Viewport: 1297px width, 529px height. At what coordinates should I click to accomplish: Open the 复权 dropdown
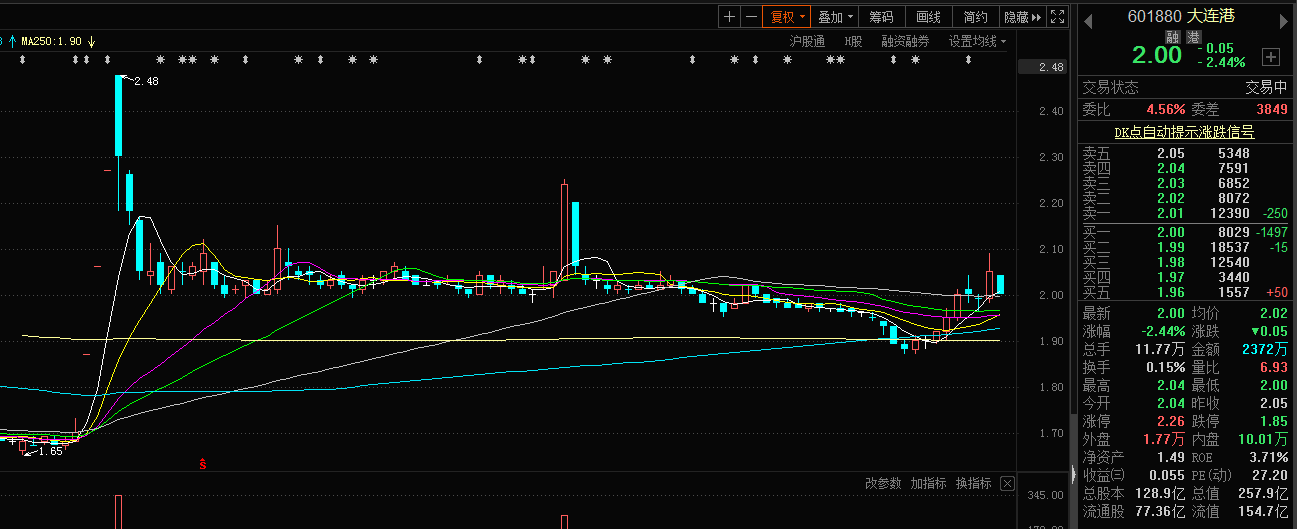785,17
